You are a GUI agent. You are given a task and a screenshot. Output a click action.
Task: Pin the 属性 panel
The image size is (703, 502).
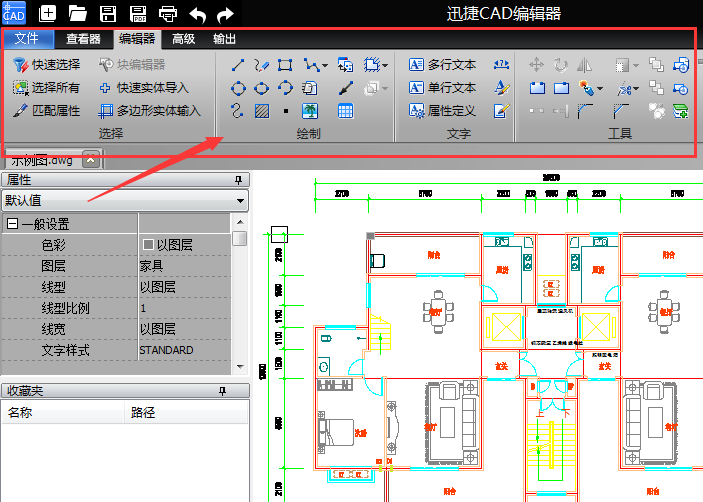pos(239,180)
